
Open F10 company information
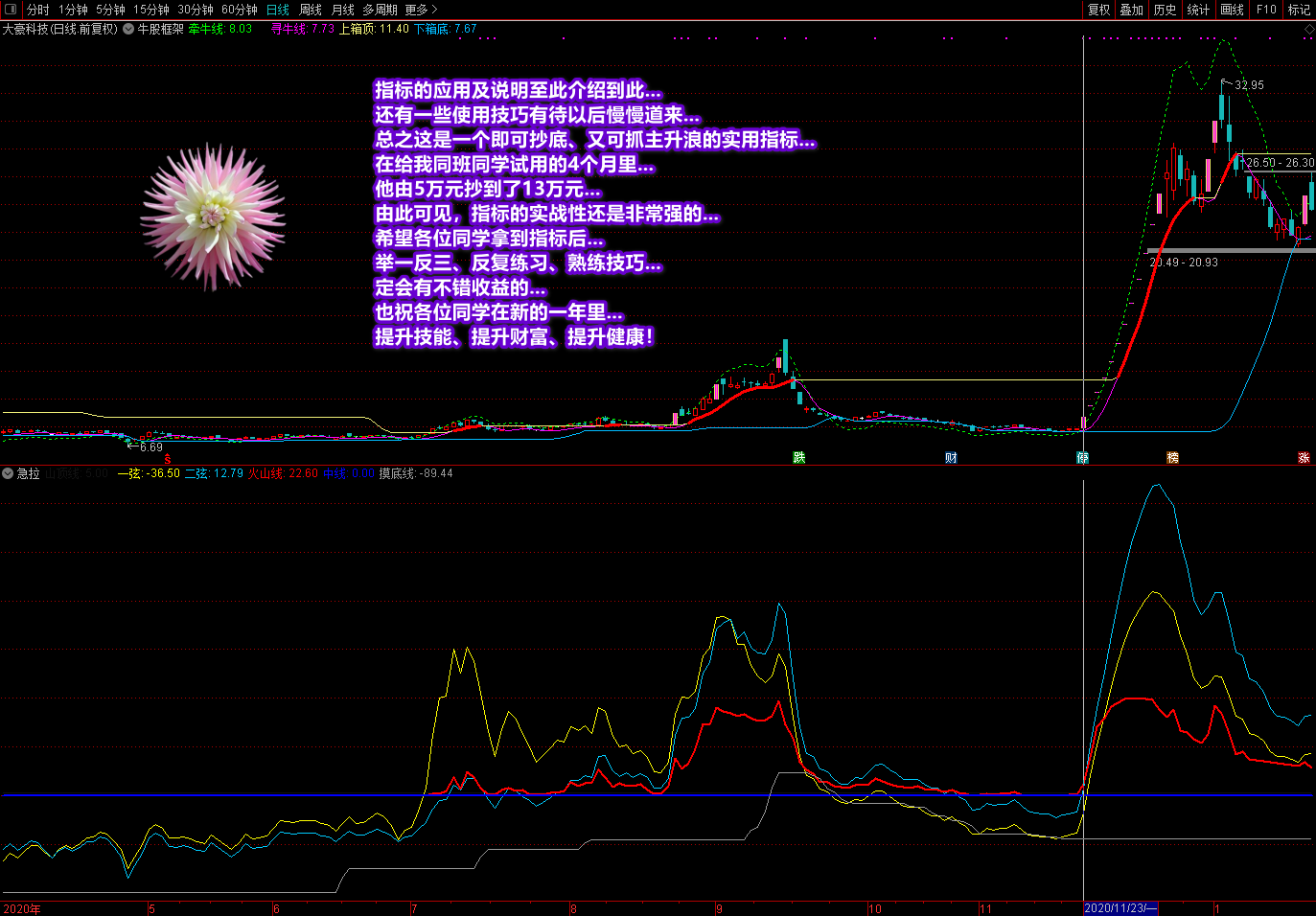point(1266,10)
